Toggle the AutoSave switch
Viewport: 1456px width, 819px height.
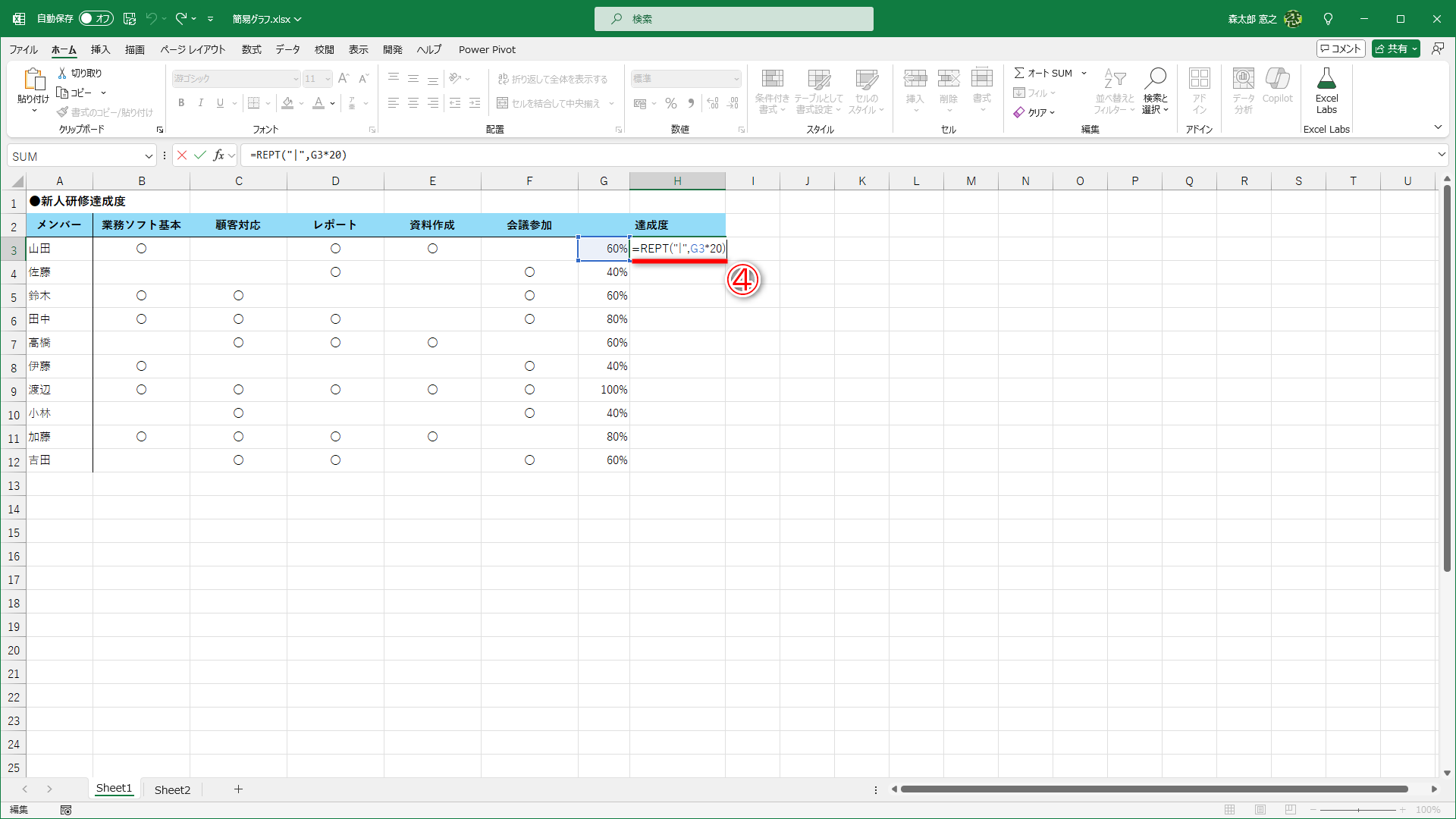(x=96, y=18)
